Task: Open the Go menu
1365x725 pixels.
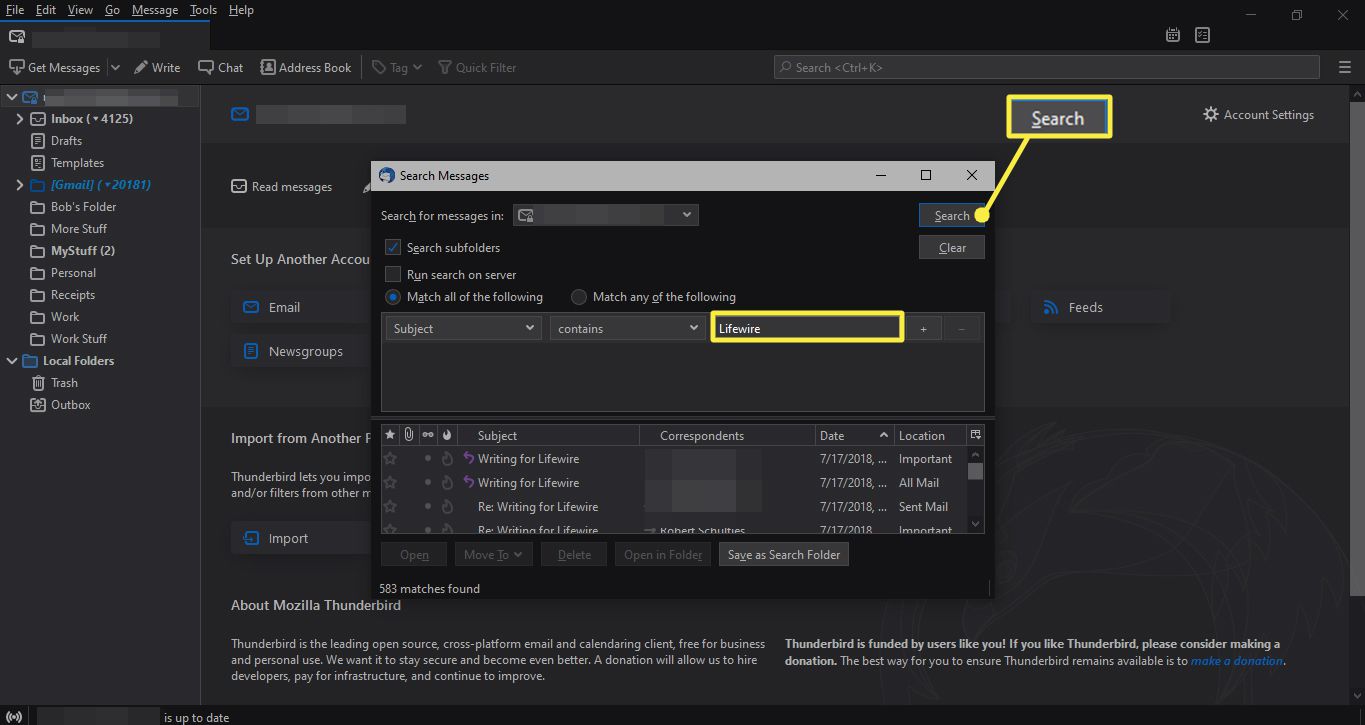Action: pos(112,10)
